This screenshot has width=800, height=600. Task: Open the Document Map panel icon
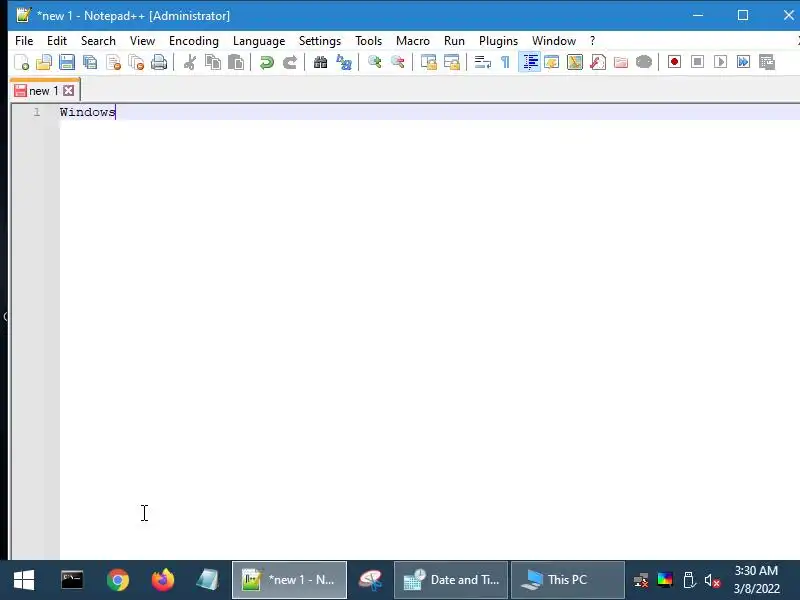point(574,62)
